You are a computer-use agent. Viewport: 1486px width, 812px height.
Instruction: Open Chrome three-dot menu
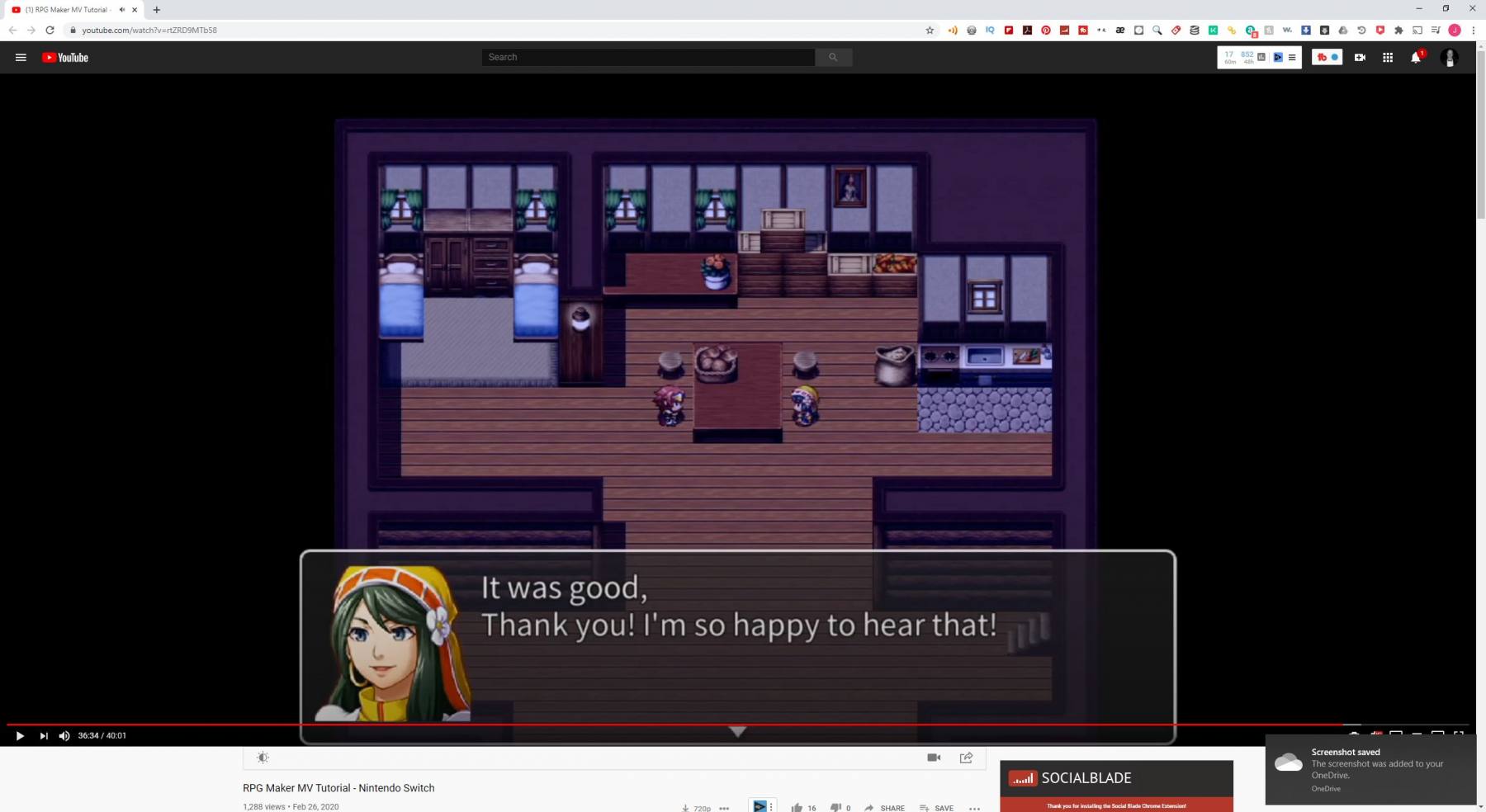pyautogui.click(x=1474, y=31)
